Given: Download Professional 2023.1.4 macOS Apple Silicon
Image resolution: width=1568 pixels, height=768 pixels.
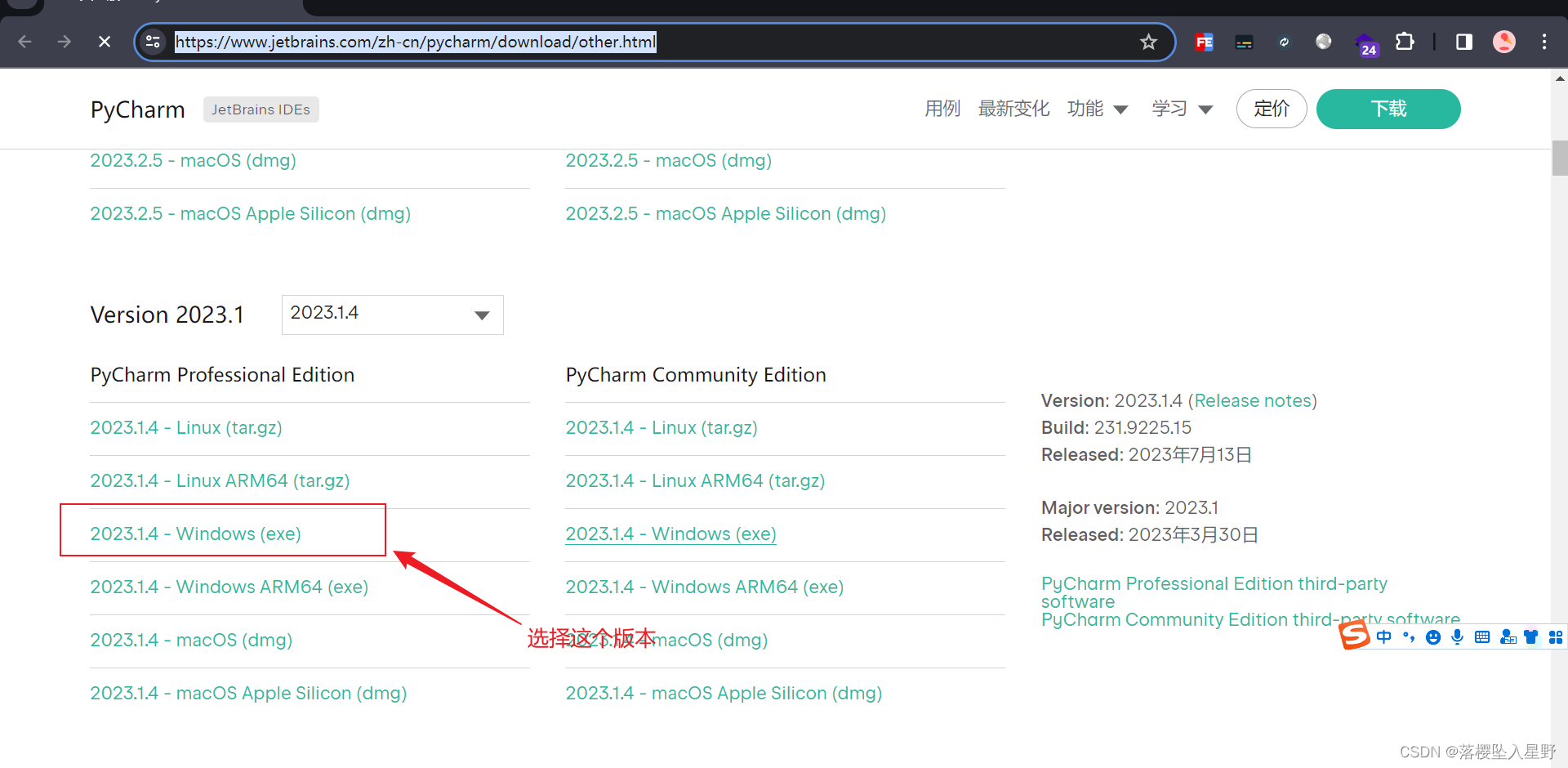Looking at the screenshot, I should tap(248, 694).
